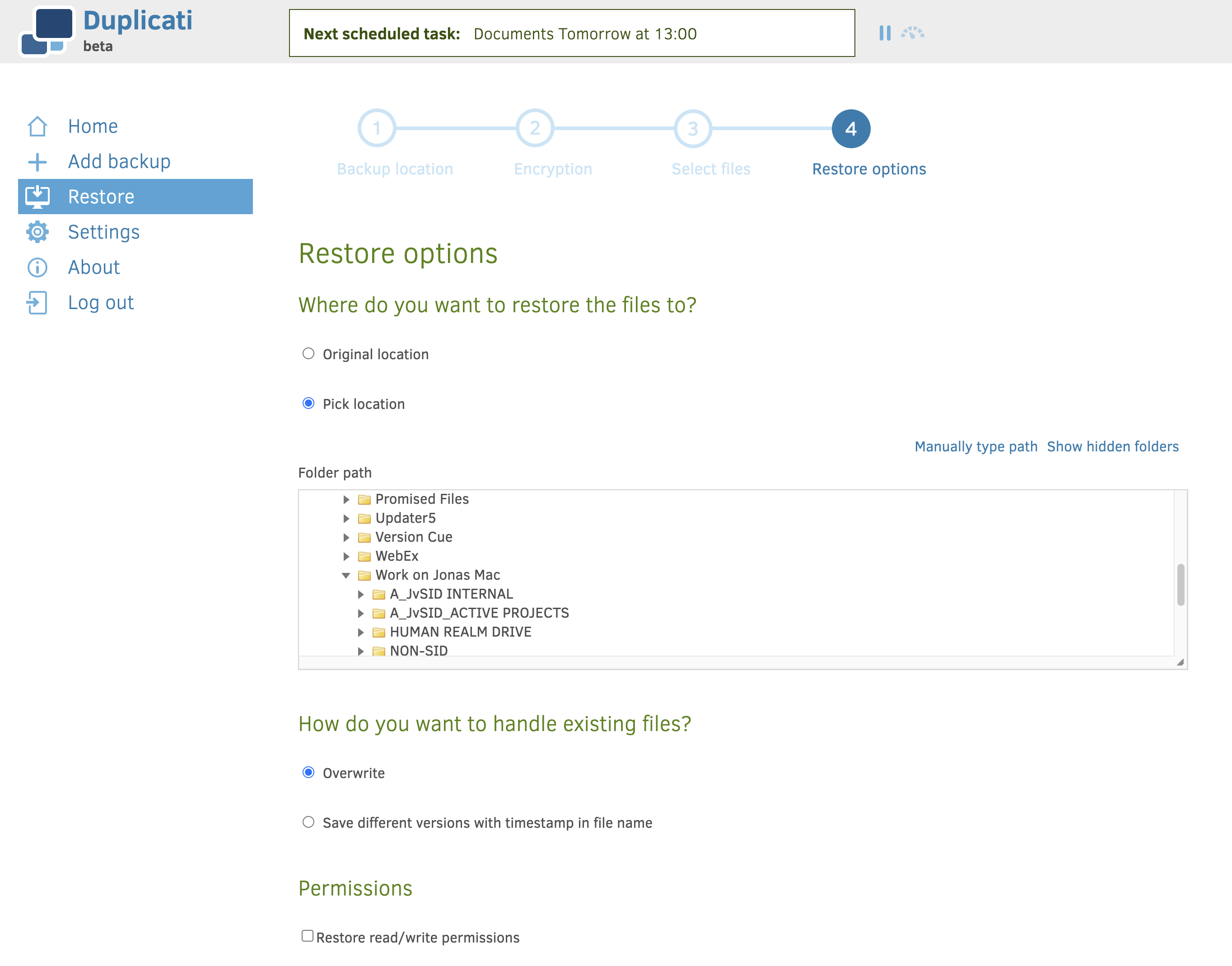Viewport: 1232px width, 966px height.
Task: Click the Promised Files folder icon
Action: coord(365,499)
